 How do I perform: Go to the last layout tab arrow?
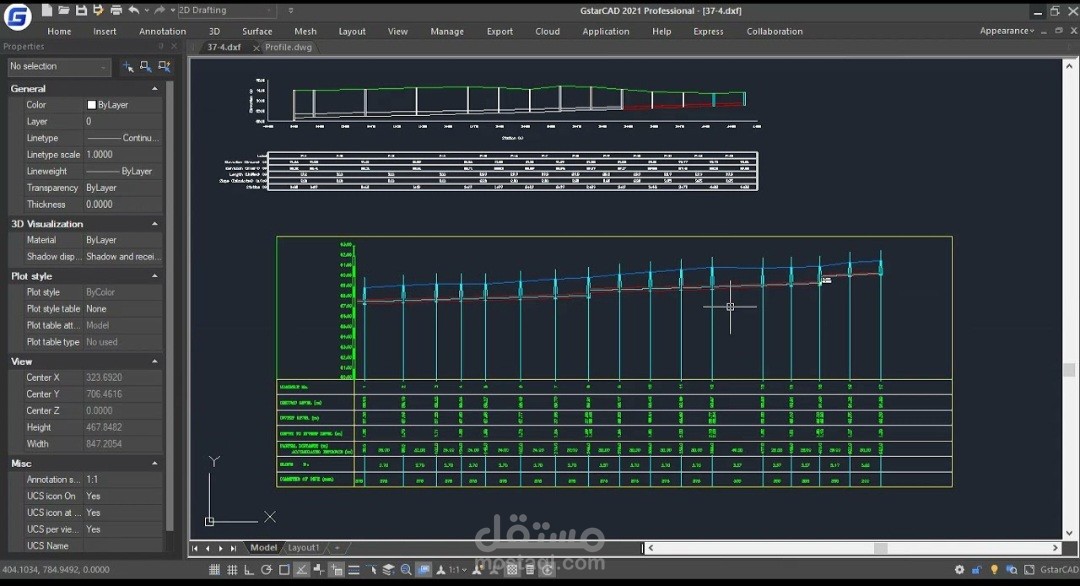coord(233,548)
